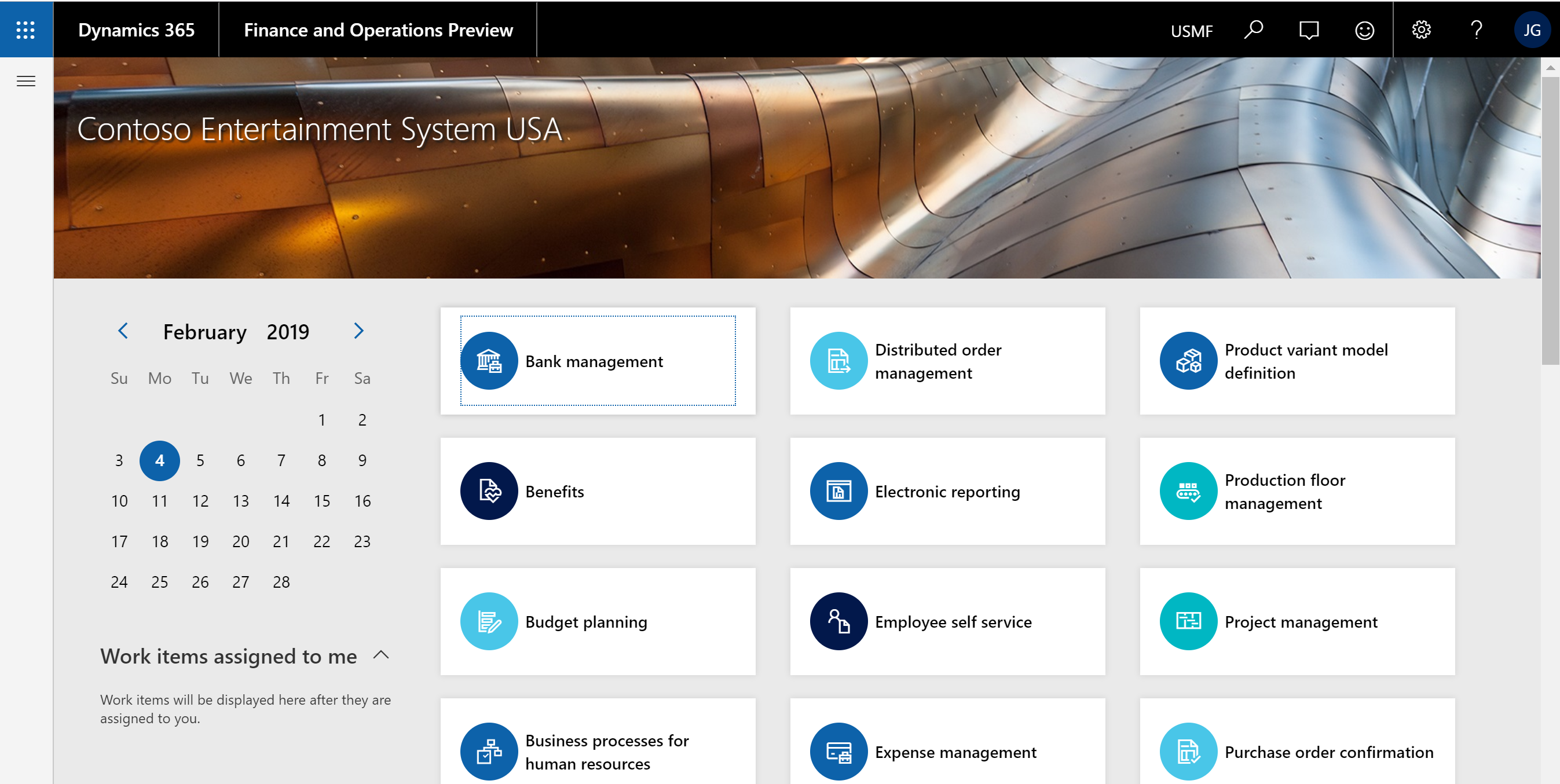Open Electronic reporting module

tap(947, 492)
